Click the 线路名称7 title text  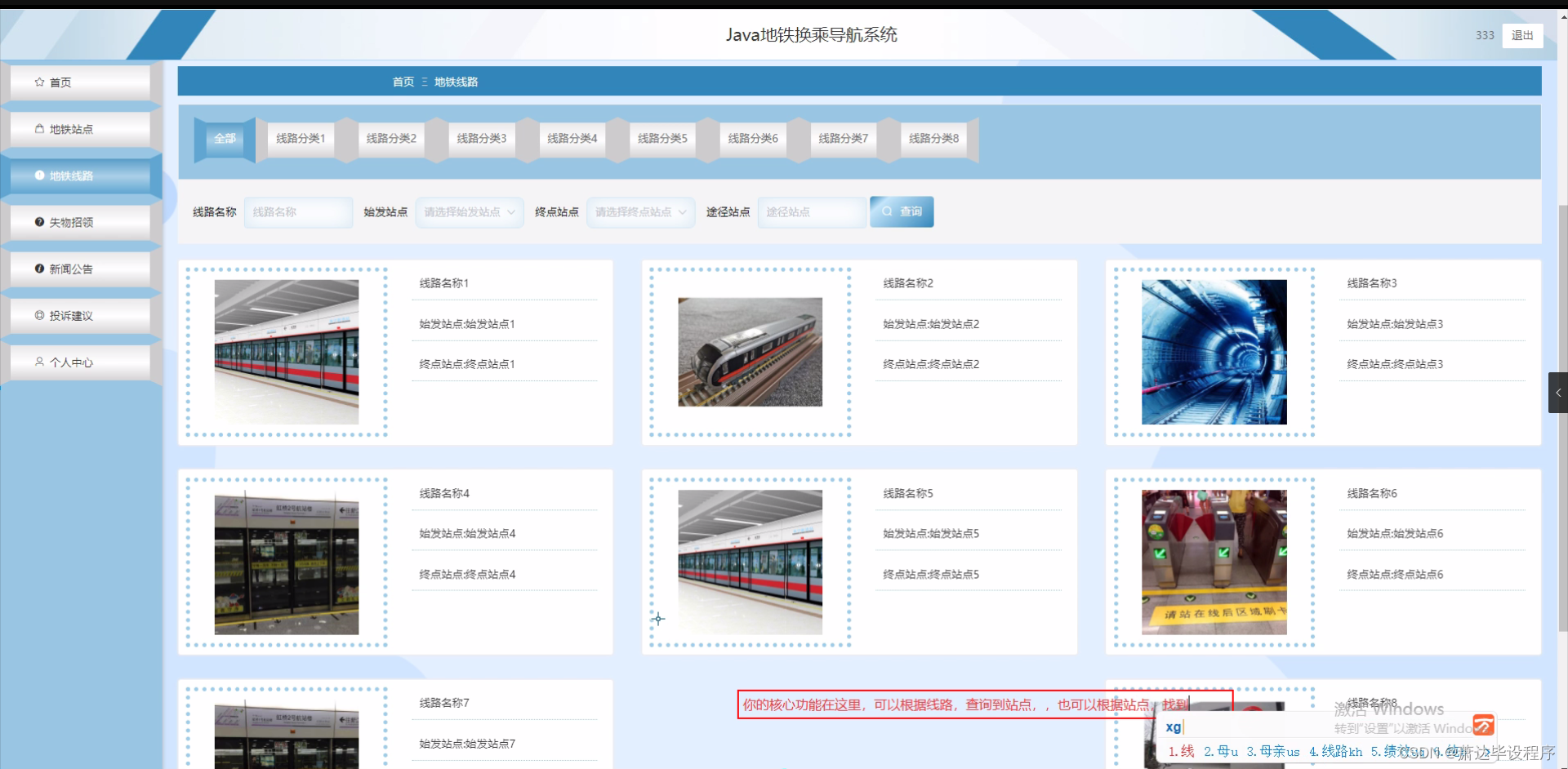(x=444, y=703)
